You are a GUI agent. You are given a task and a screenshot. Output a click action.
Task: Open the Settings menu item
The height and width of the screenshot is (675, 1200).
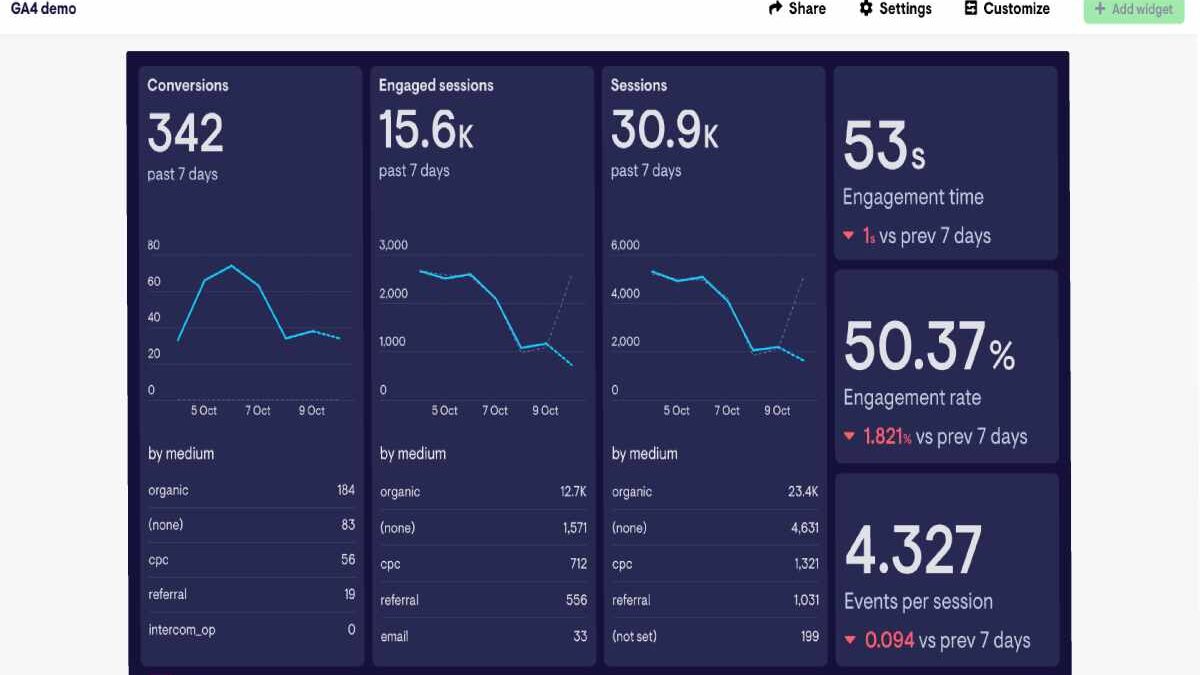895,9
